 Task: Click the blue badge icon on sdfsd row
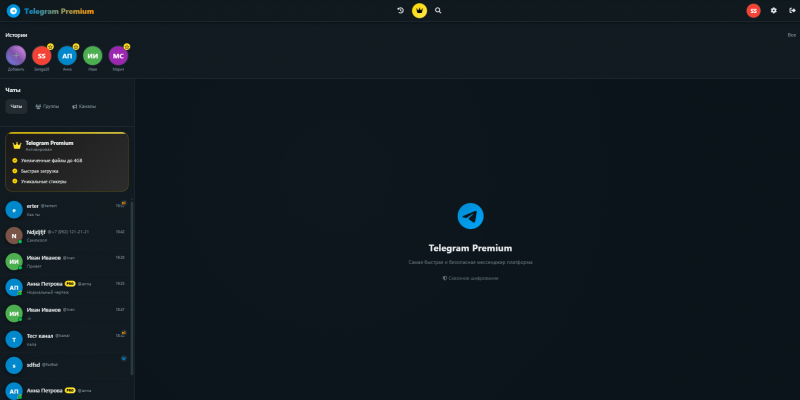(124, 358)
